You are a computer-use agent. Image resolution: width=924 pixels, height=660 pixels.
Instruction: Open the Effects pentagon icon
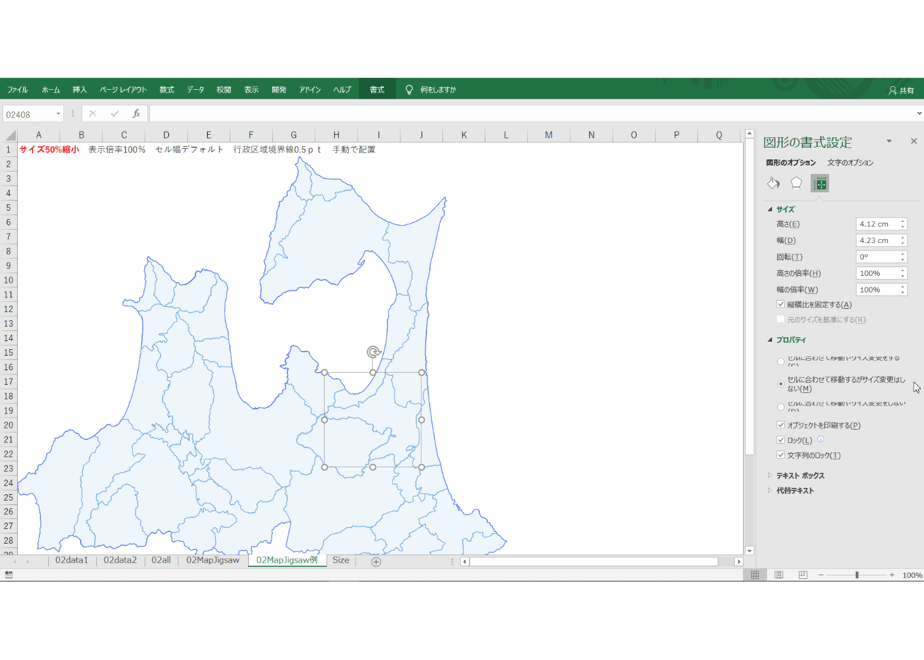(796, 183)
